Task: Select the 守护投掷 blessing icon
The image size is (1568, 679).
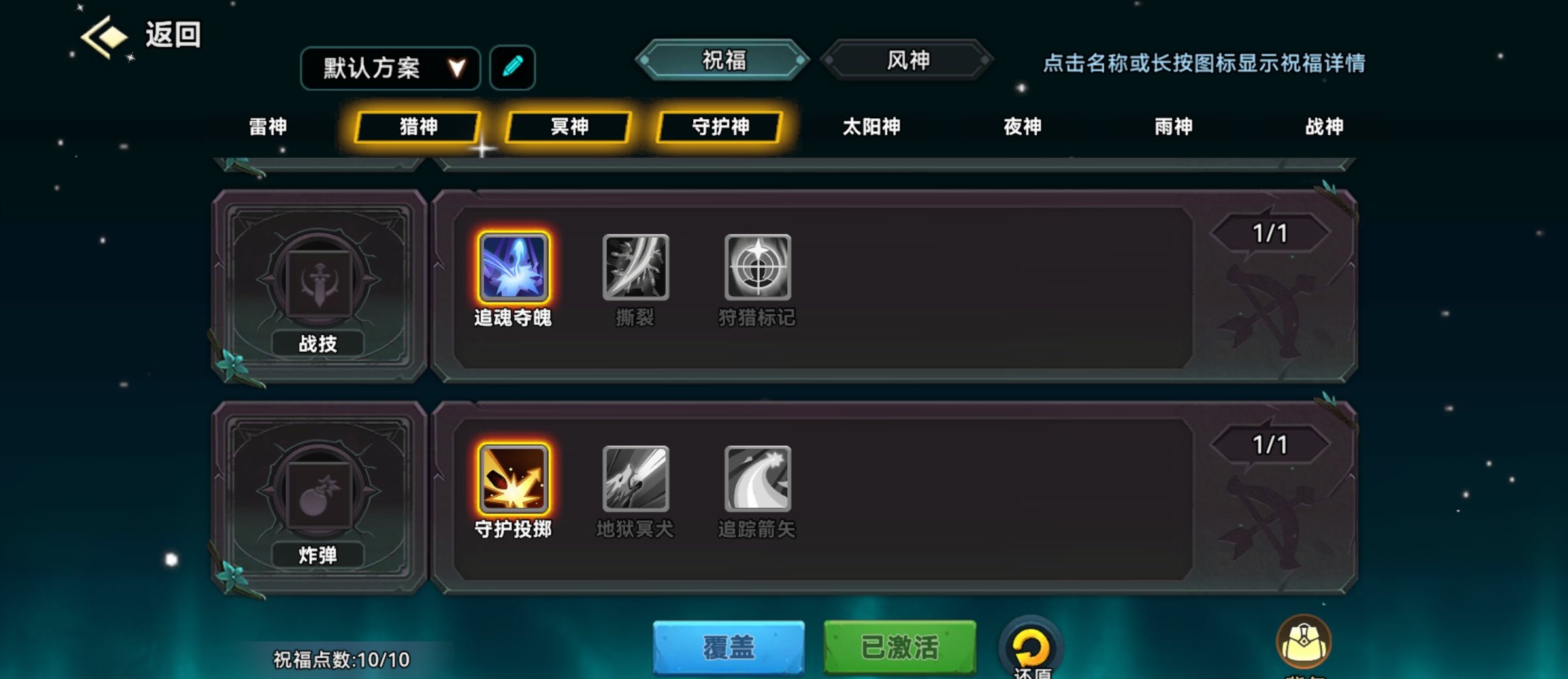Action: tap(513, 479)
